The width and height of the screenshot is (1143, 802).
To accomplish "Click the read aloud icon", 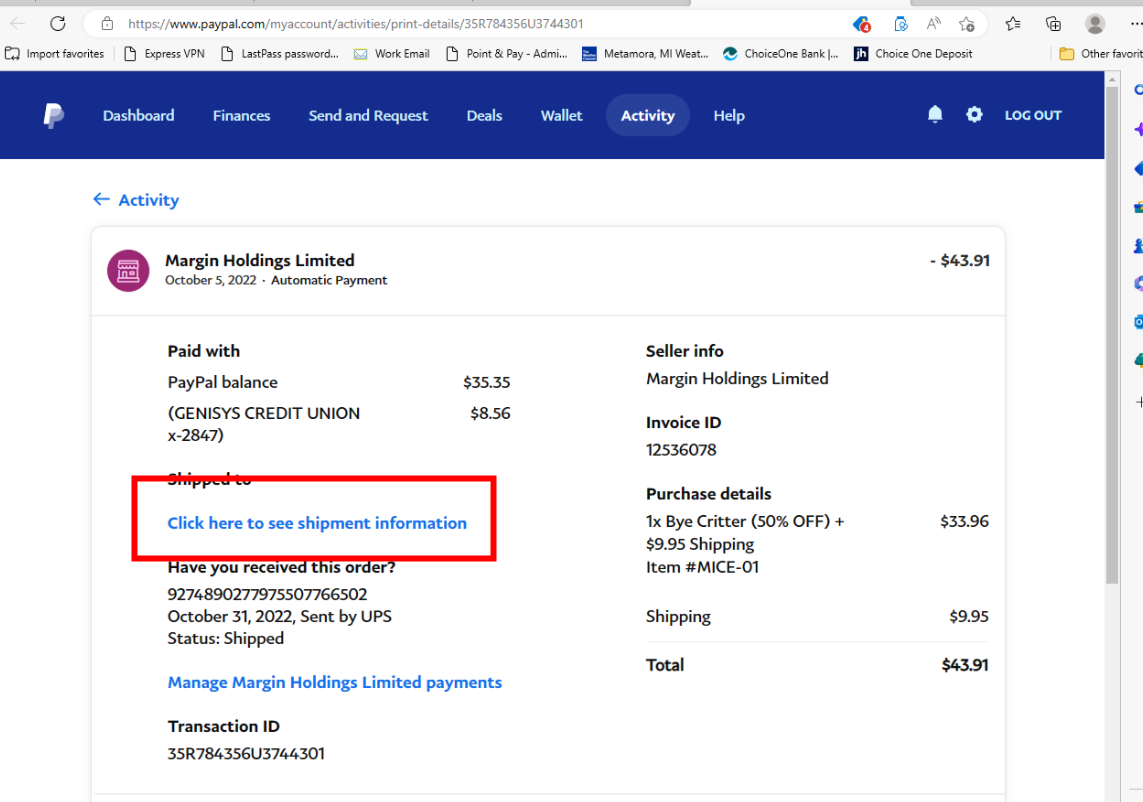I will (933, 24).
